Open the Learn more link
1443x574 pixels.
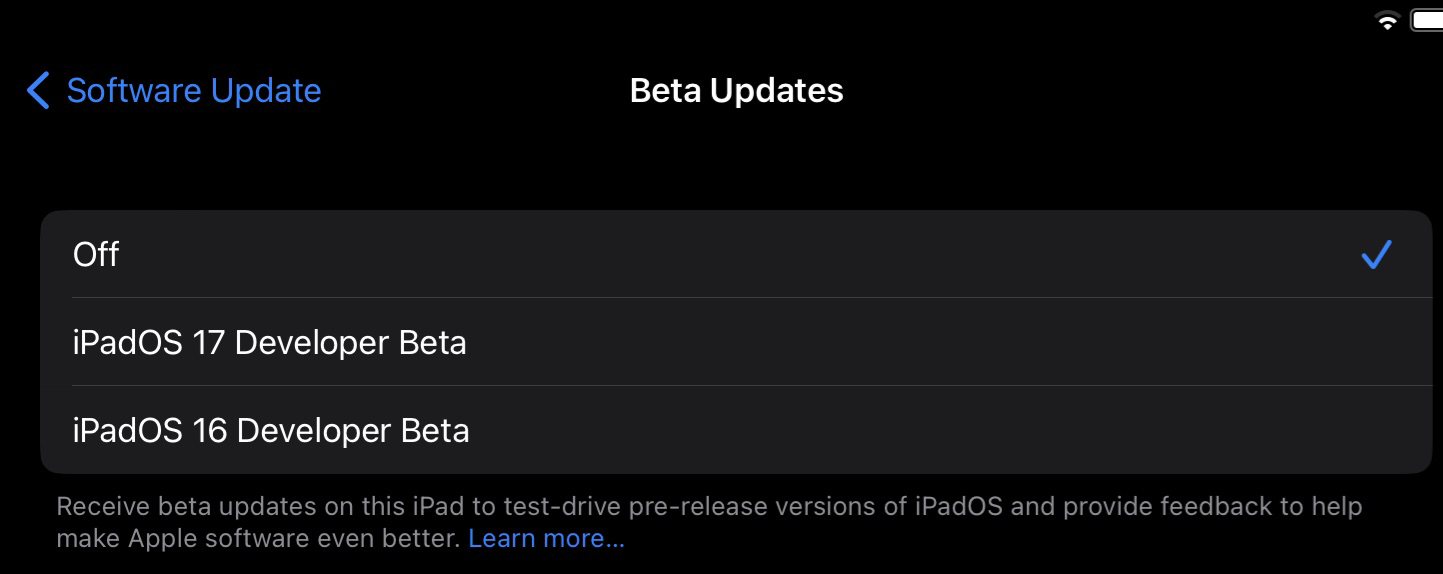coord(546,538)
